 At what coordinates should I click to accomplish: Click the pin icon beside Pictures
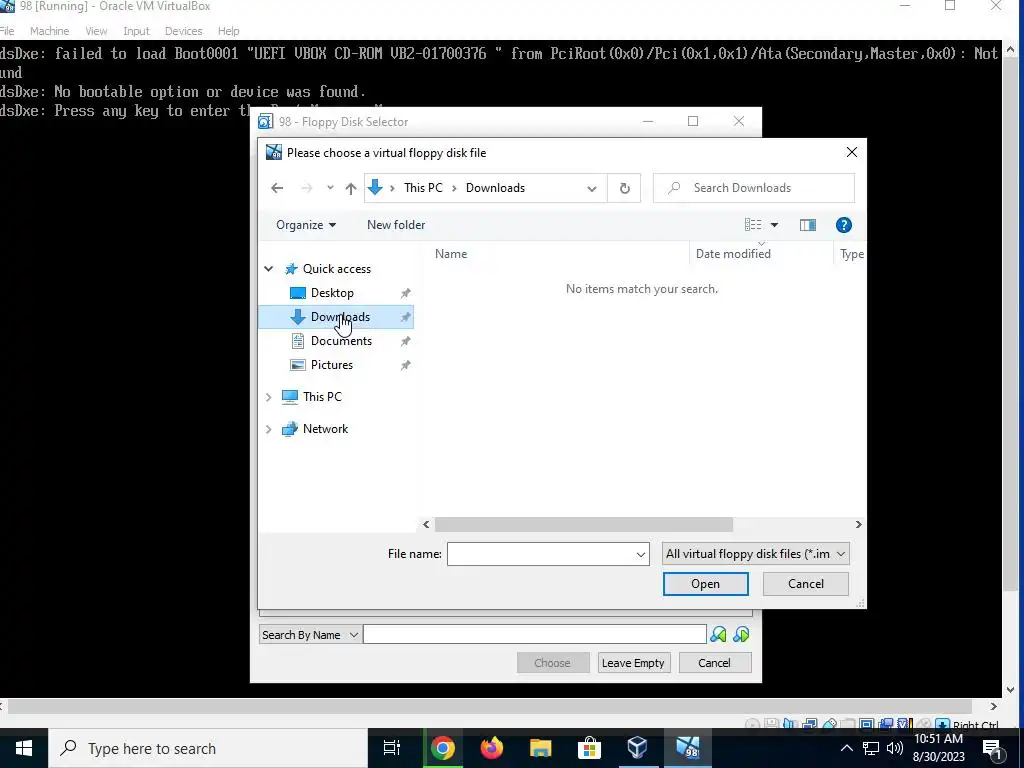pyautogui.click(x=406, y=365)
